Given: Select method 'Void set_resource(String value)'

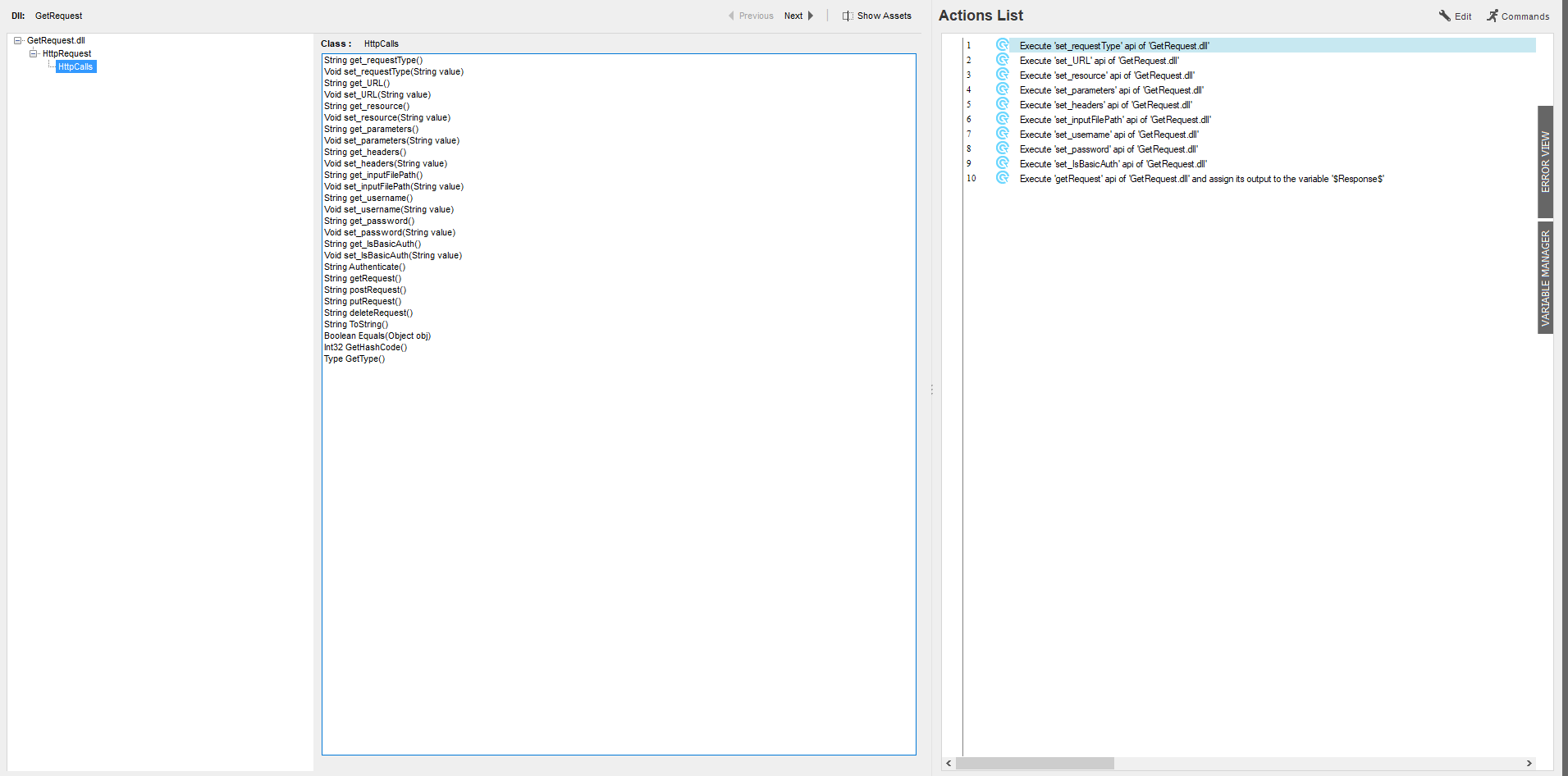Looking at the screenshot, I should [x=387, y=117].
